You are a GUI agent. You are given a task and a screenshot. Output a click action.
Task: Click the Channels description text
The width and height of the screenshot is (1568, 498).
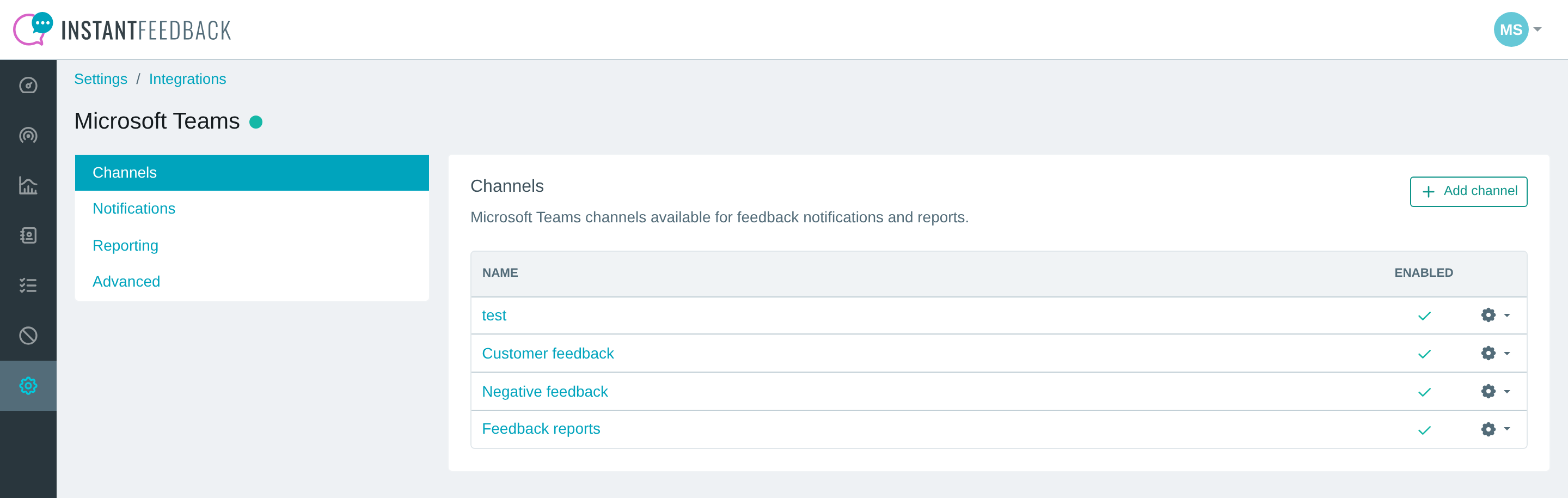(719, 217)
